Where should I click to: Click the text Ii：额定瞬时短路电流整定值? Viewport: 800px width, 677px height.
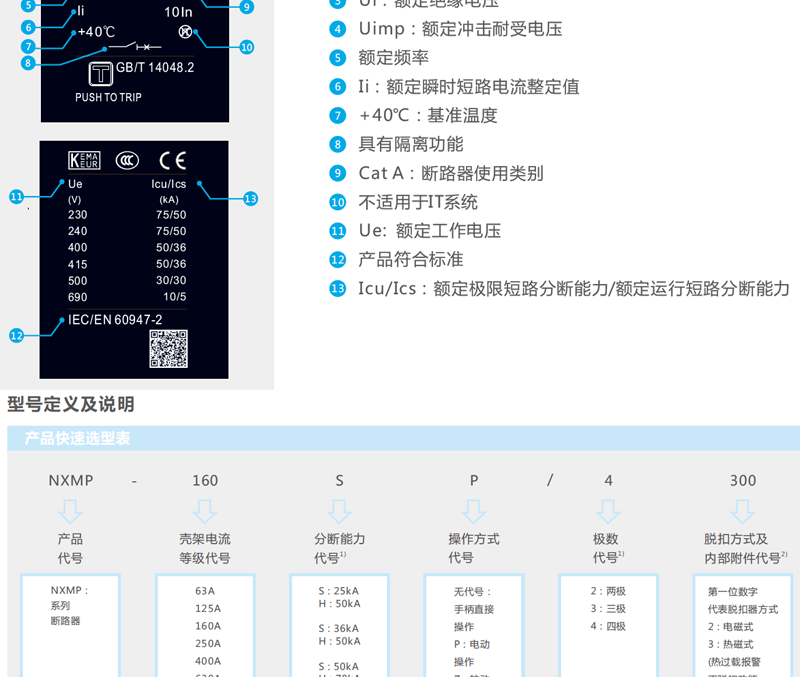(x=469, y=87)
